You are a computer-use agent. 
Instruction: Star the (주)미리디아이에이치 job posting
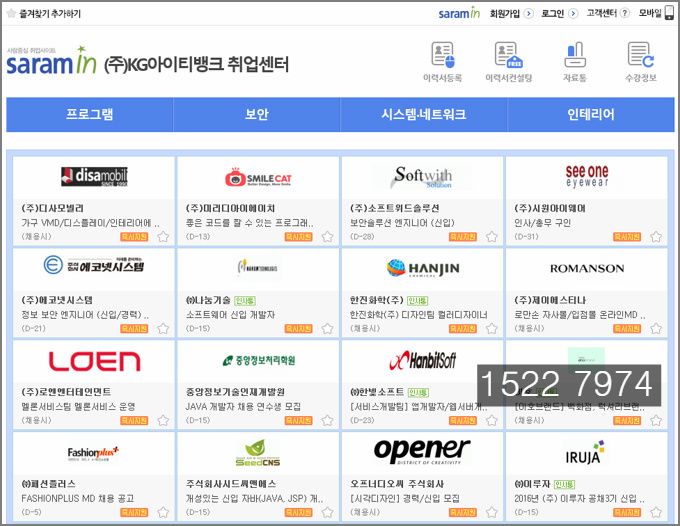(x=327, y=237)
